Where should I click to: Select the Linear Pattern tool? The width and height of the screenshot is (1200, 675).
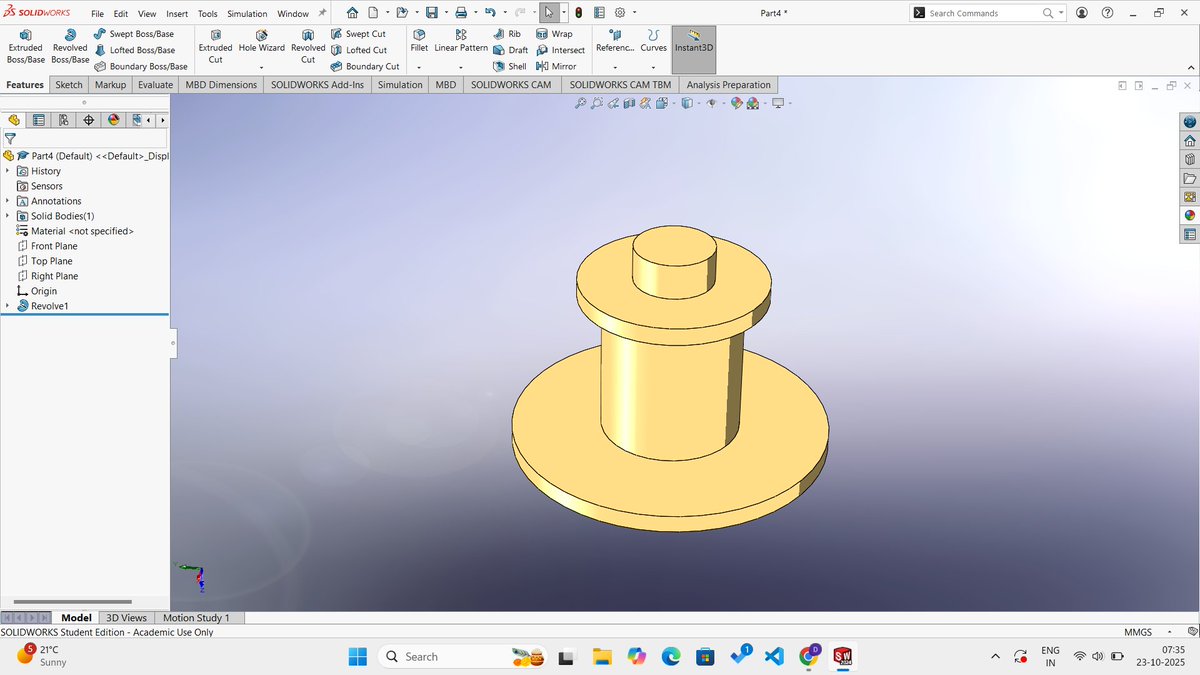(x=461, y=40)
